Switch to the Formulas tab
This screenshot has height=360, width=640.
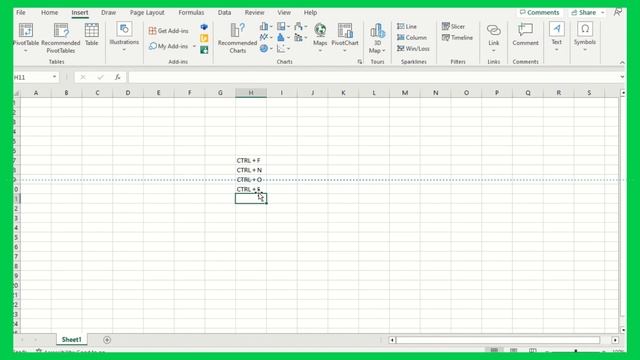[x=191, y=13]
